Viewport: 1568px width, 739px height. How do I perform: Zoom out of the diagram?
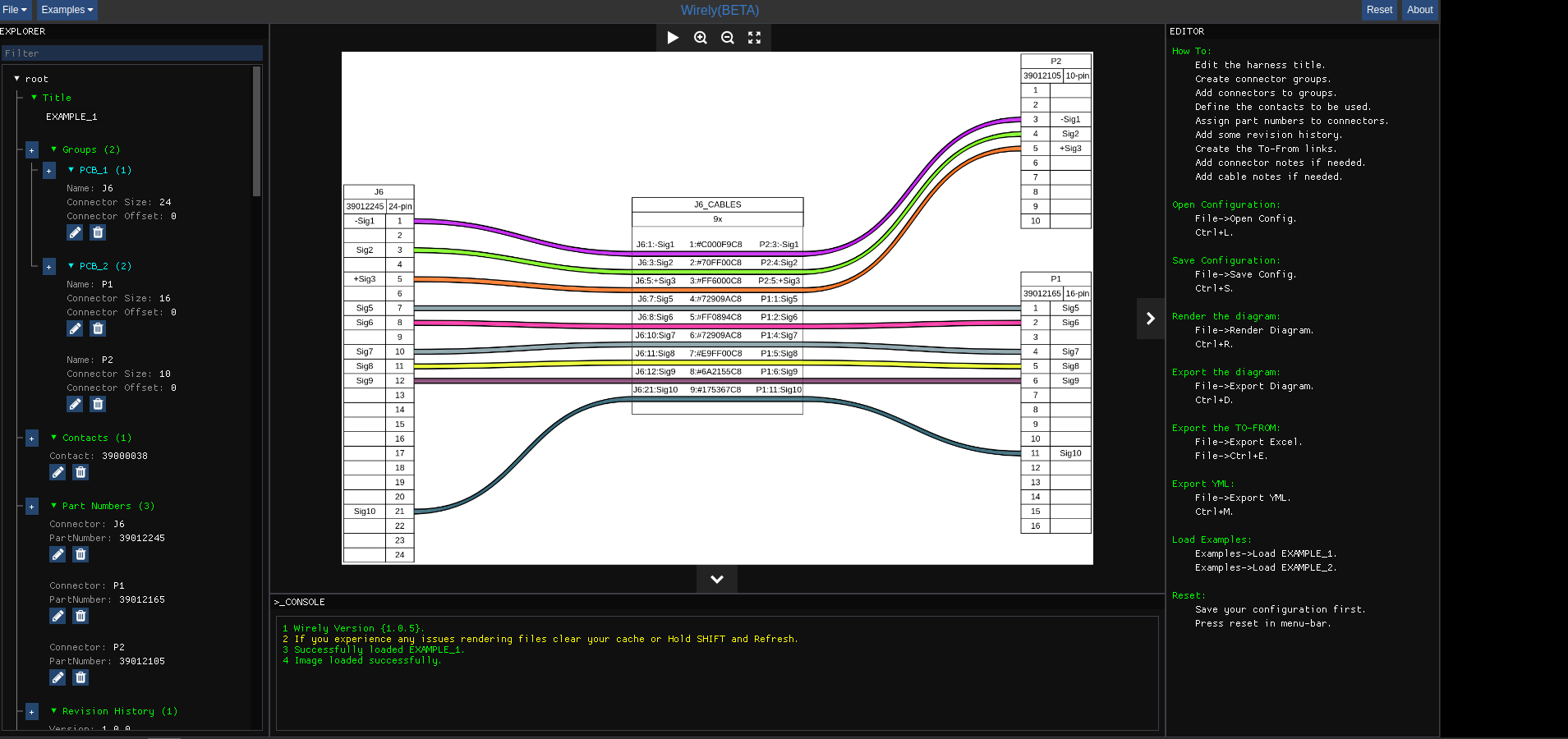pyautogui.click(x=728, y=38)
